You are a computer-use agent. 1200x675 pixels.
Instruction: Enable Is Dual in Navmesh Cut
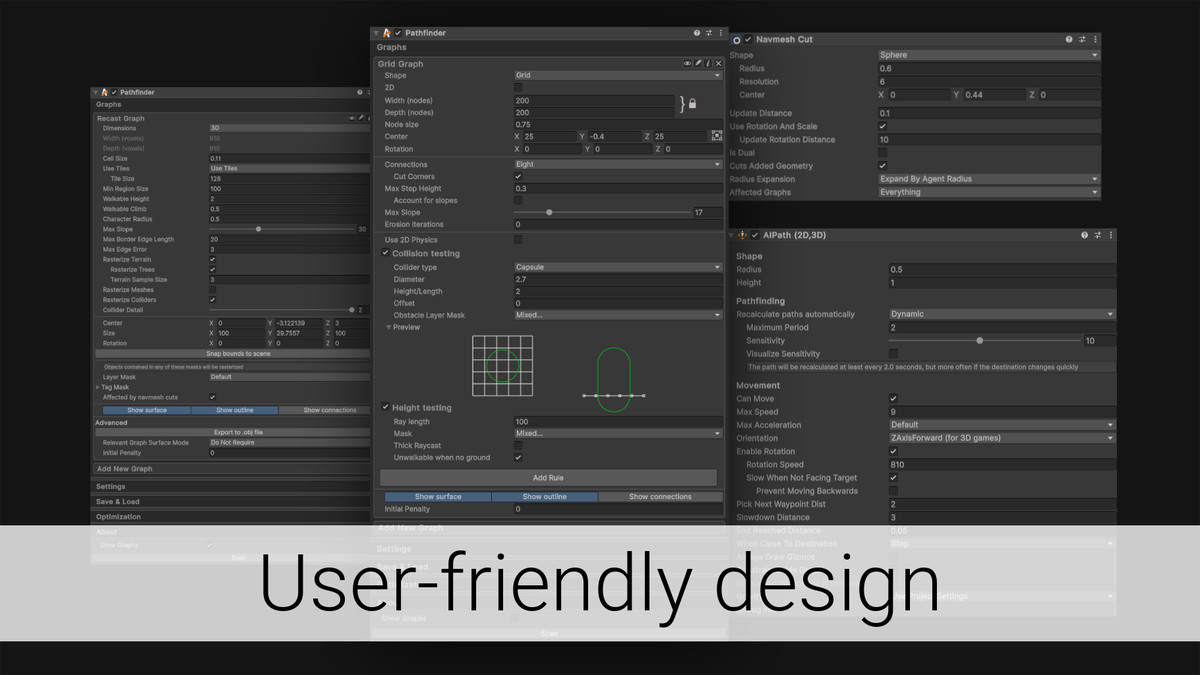[x=883, y=153]
